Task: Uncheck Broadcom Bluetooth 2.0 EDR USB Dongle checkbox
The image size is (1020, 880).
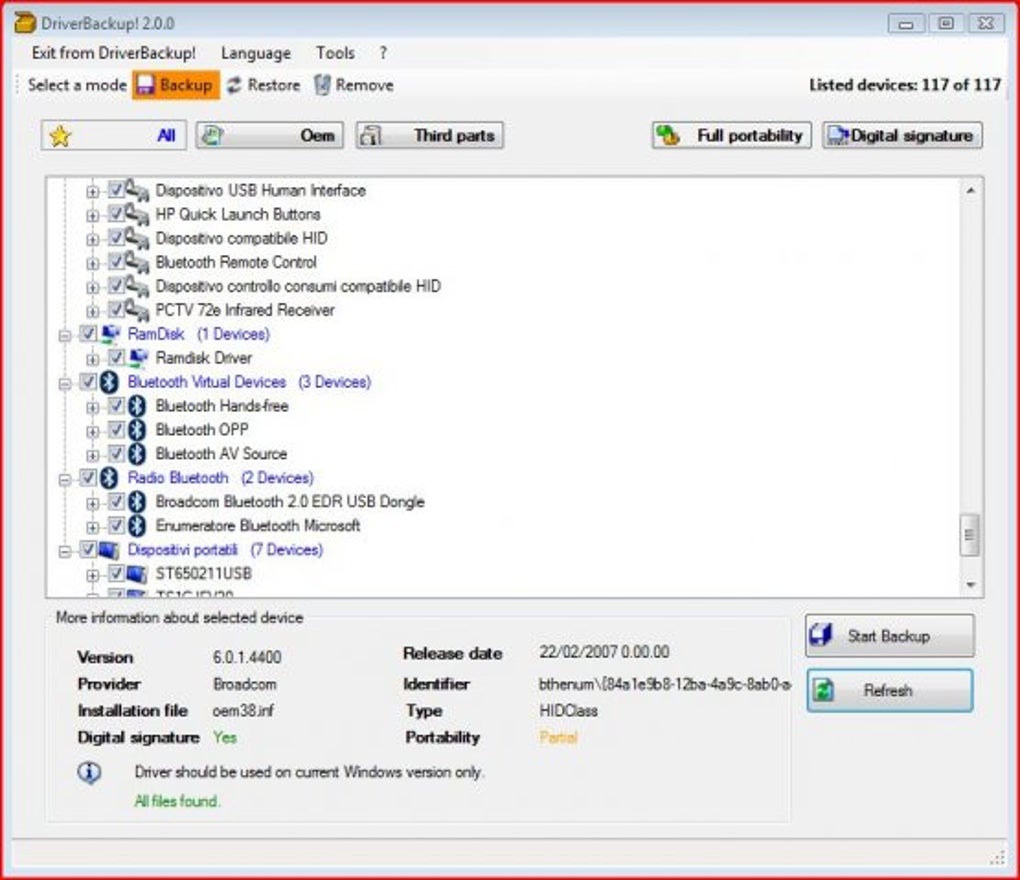Action: coord(115,501)
